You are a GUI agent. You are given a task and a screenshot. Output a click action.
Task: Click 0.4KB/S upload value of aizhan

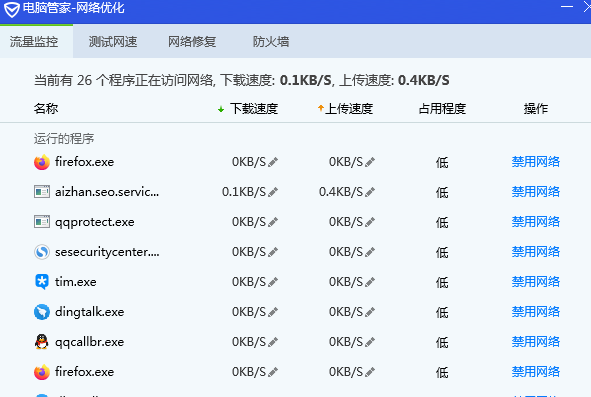[341, 192]
